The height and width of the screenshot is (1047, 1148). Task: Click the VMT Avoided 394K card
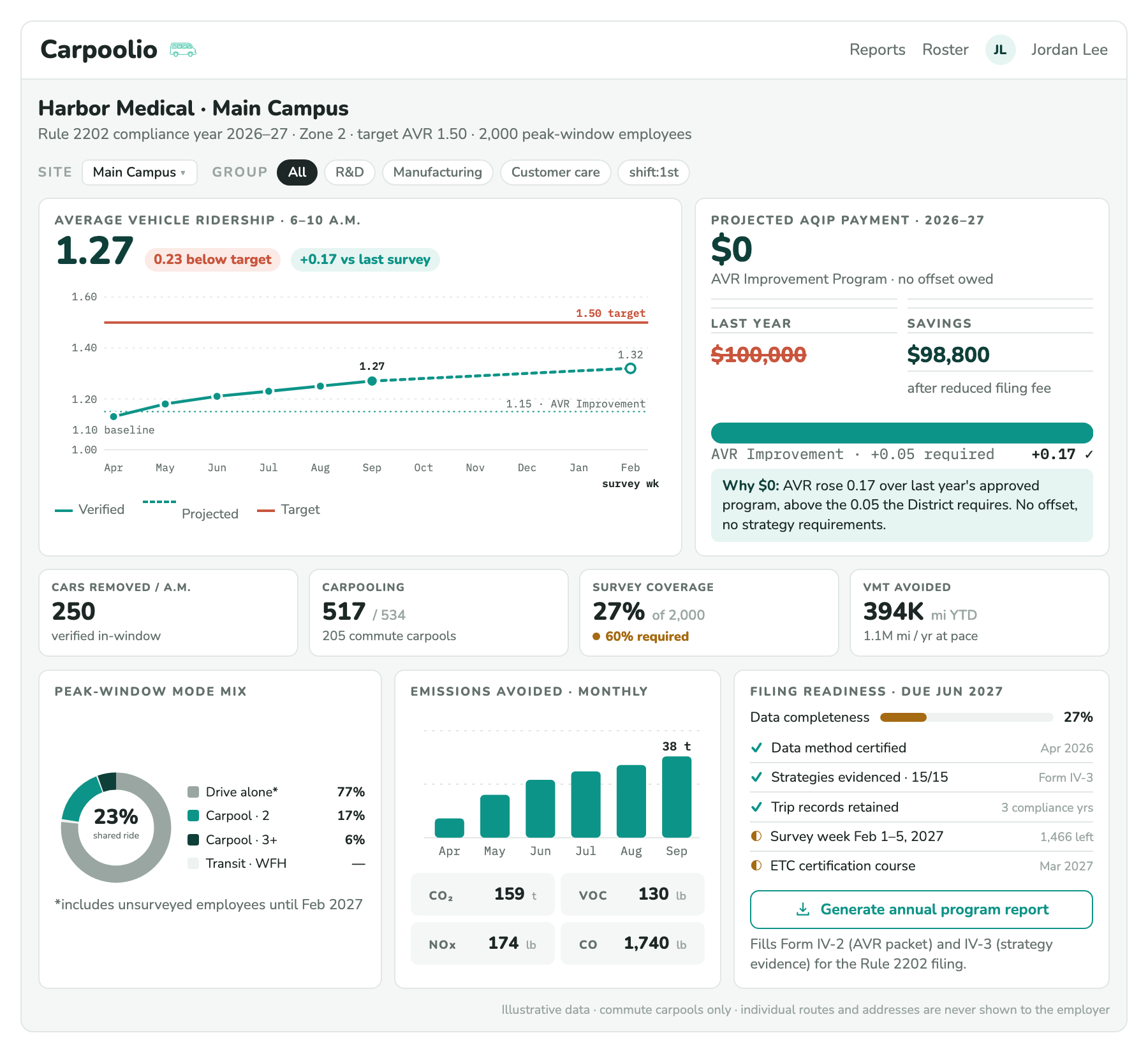coord(980,613)
